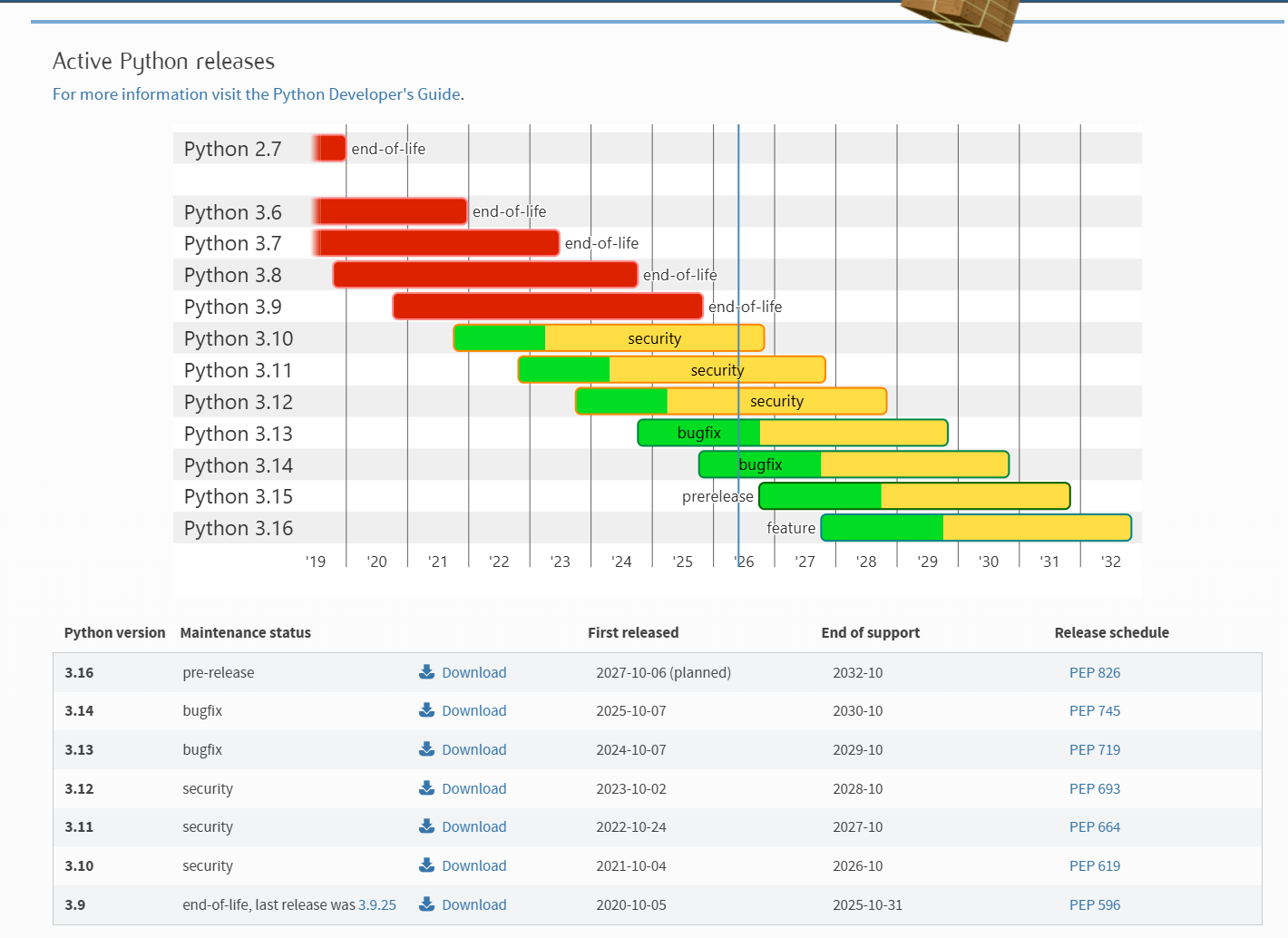Click the version number 3.14 in table

[x=79, y=710]
